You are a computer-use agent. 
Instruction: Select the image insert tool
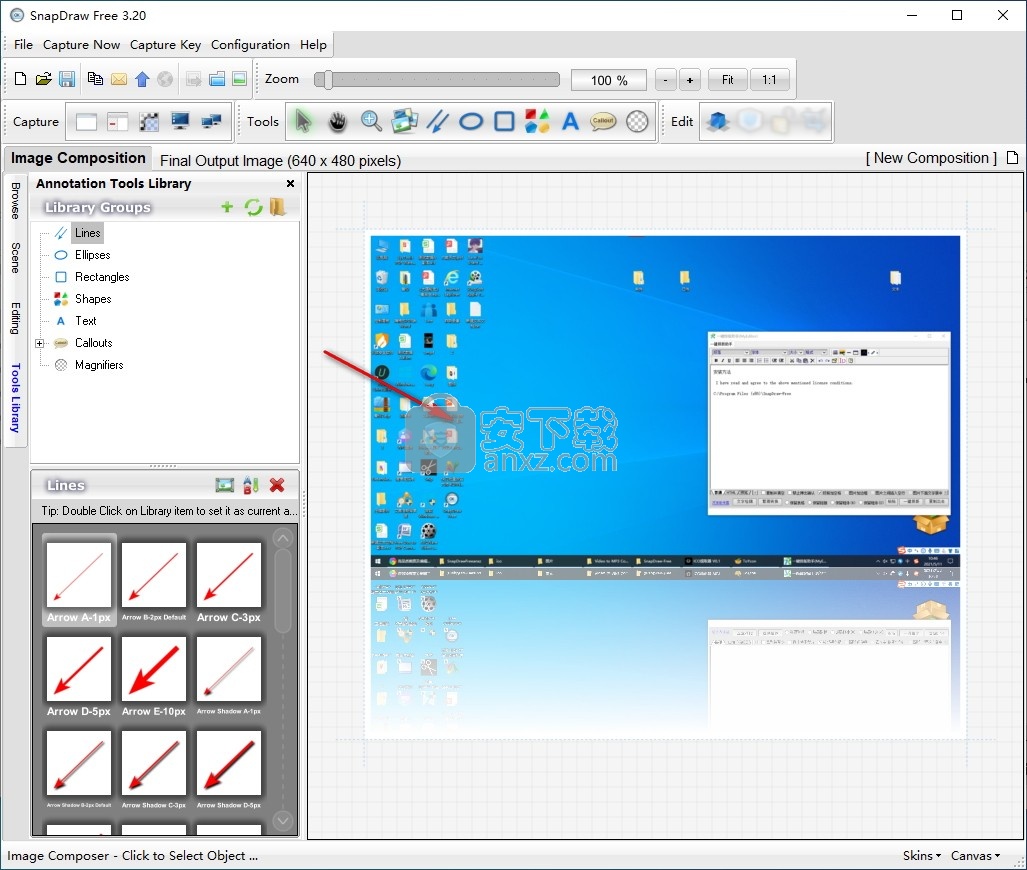point(405,121)
